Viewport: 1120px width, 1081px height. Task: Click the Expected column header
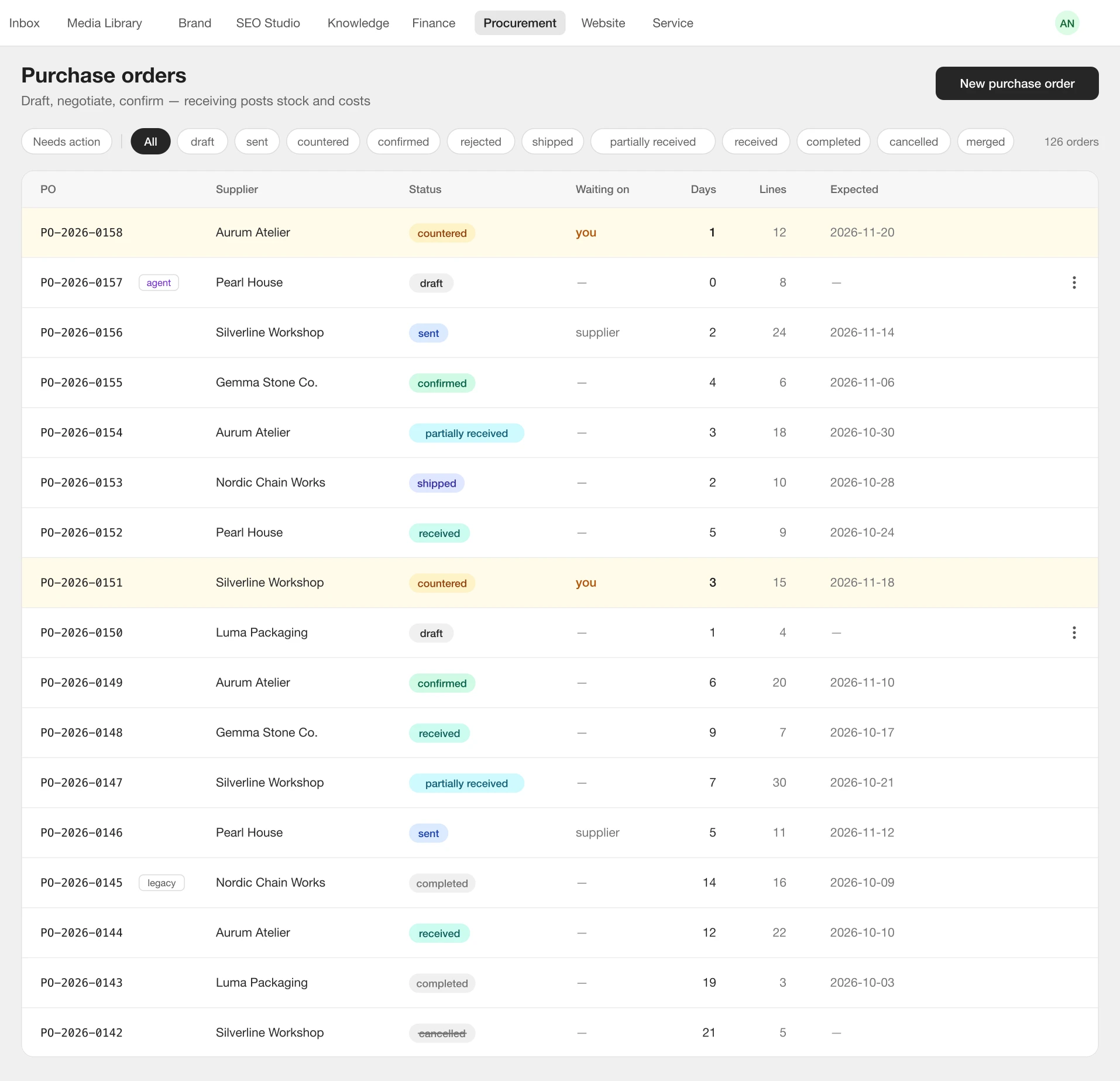click(x=854, y=189)
